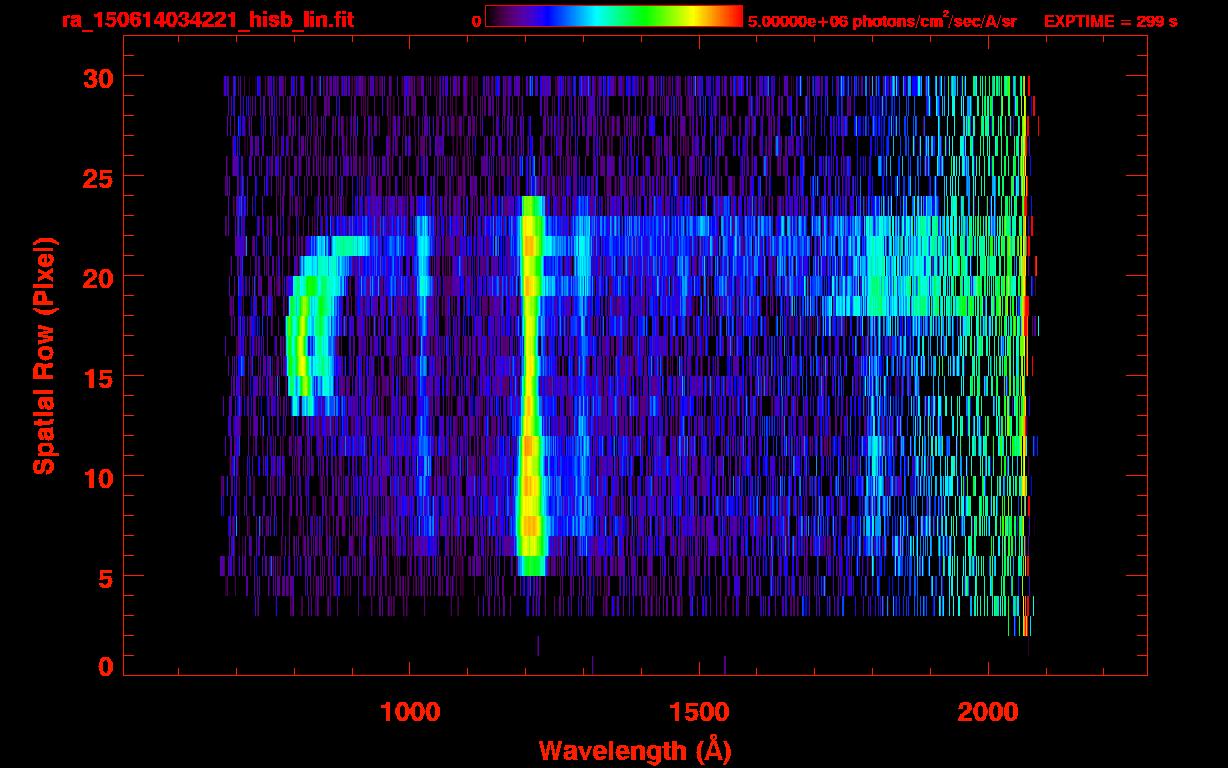Click the 1000 wavelength tick label
Screen dimensions: 1228x768
(x=410, y=712)
